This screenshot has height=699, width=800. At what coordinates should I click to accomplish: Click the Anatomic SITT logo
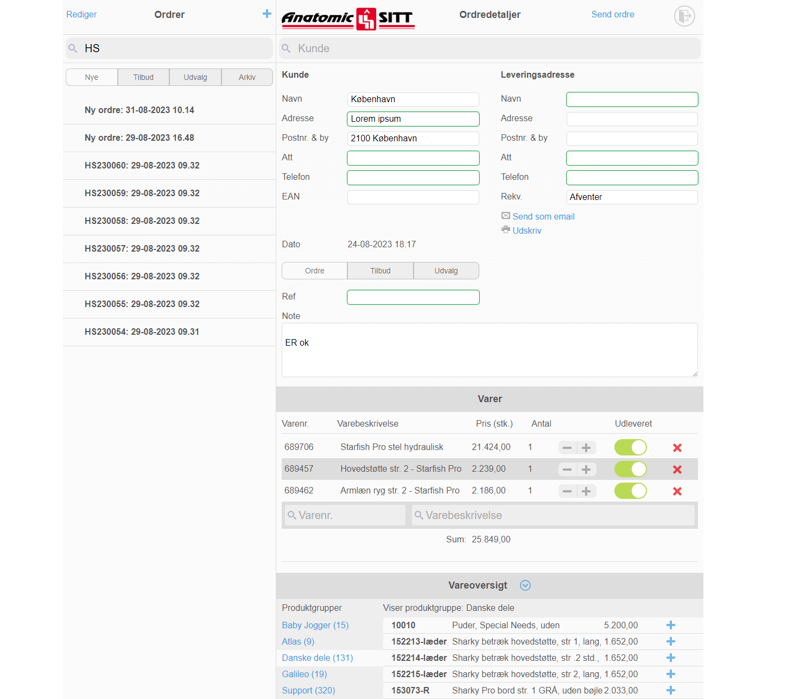click(348, 19)
